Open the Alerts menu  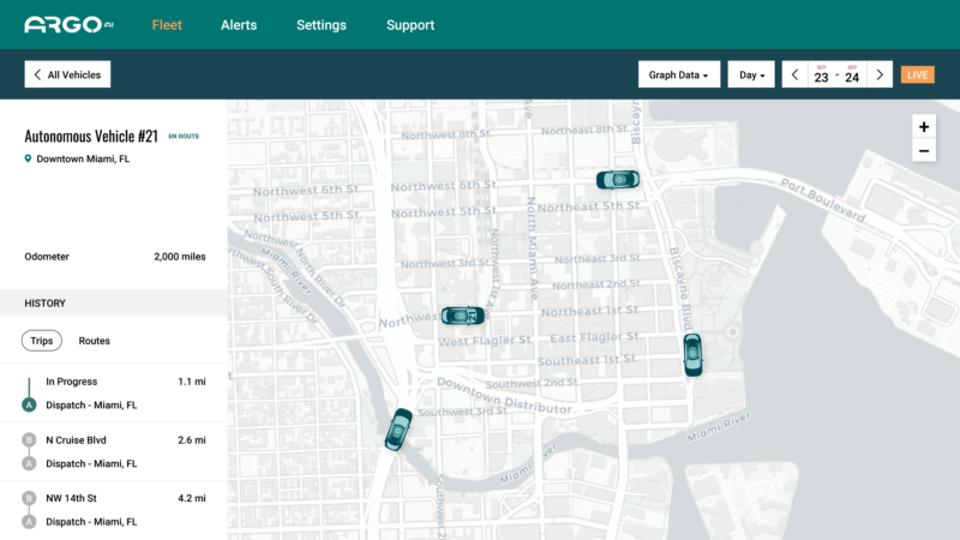(239, 25)
